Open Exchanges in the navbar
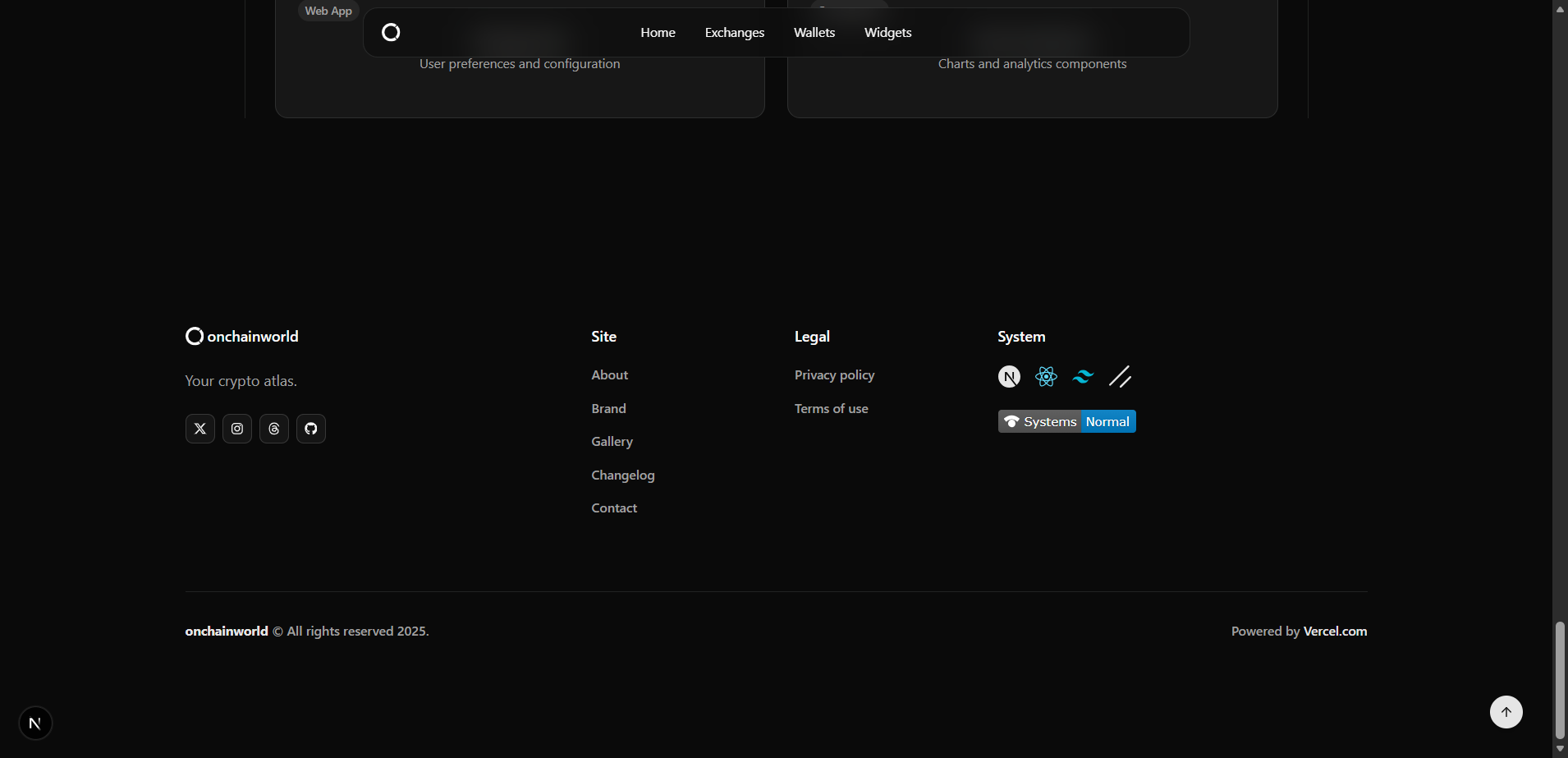The width and height of the screenshot is (1568, 758). click(x=734, y=33)
